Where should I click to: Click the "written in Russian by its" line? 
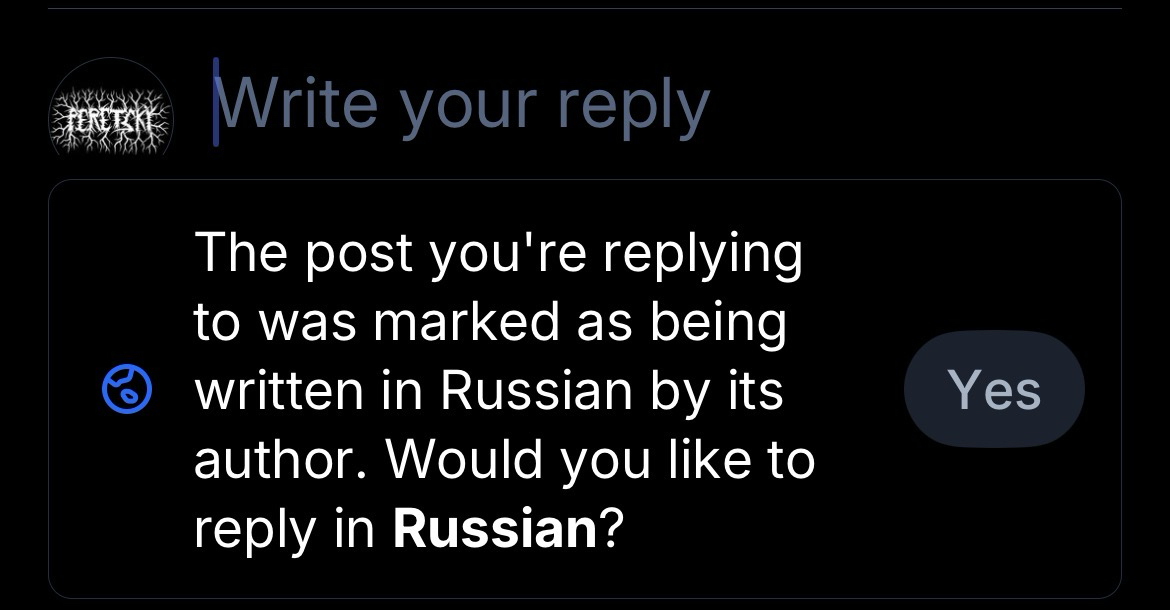tap(488, 390)
